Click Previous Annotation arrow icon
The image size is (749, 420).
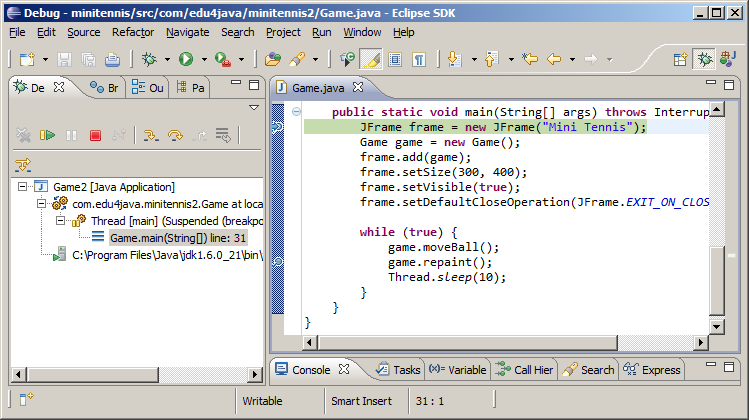pyautogui.click(x=491, y=59)
